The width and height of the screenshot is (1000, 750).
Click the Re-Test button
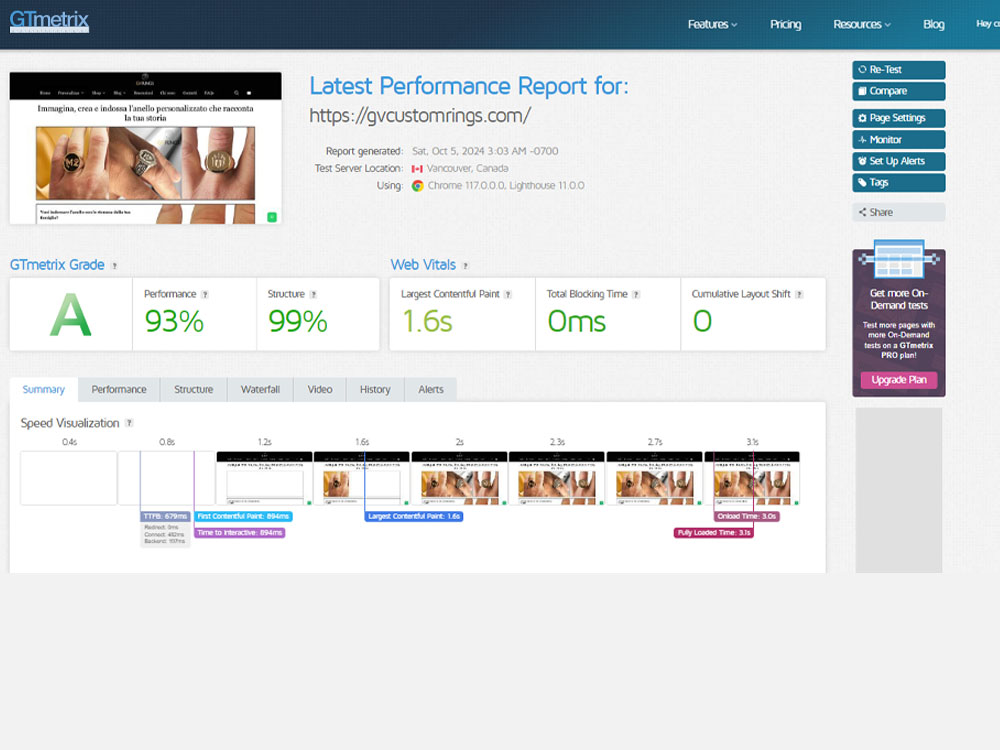(899, 70)
